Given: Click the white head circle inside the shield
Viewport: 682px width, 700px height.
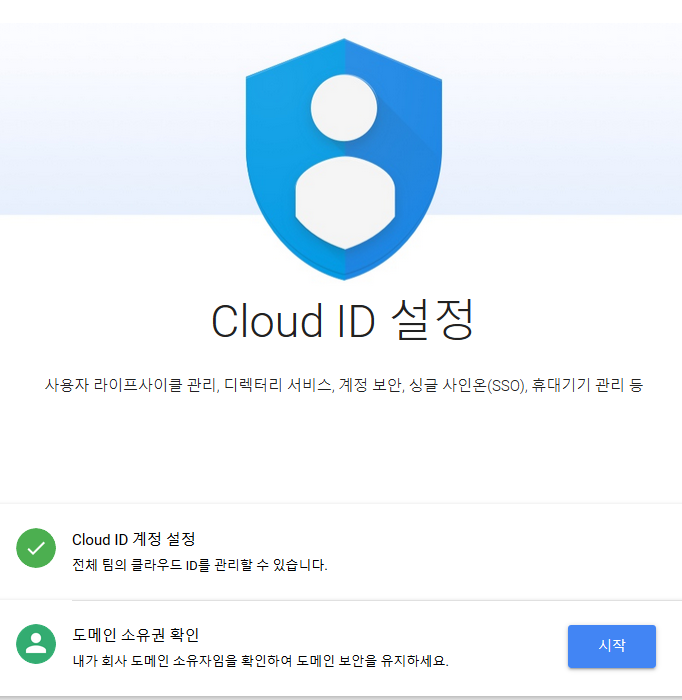Looking at the screenshot, I should [344, 108].
